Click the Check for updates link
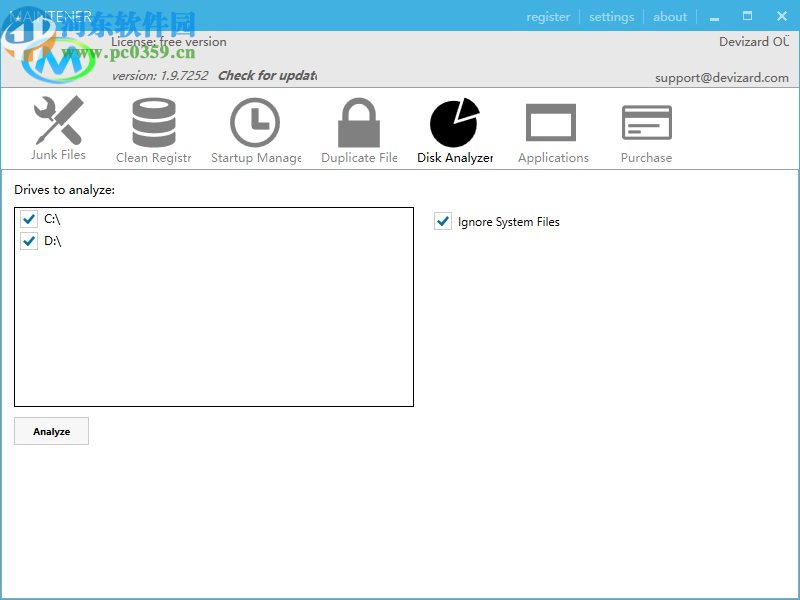 point(267,76)
